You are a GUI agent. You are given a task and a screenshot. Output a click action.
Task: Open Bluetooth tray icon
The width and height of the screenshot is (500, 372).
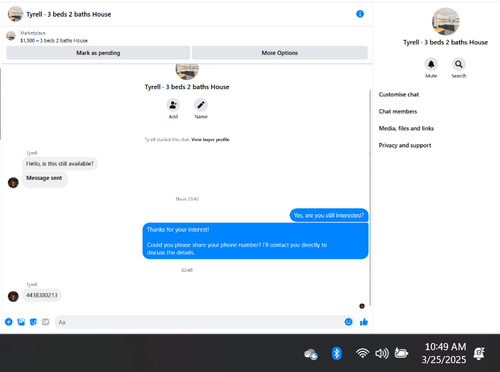tap(337, 353)
